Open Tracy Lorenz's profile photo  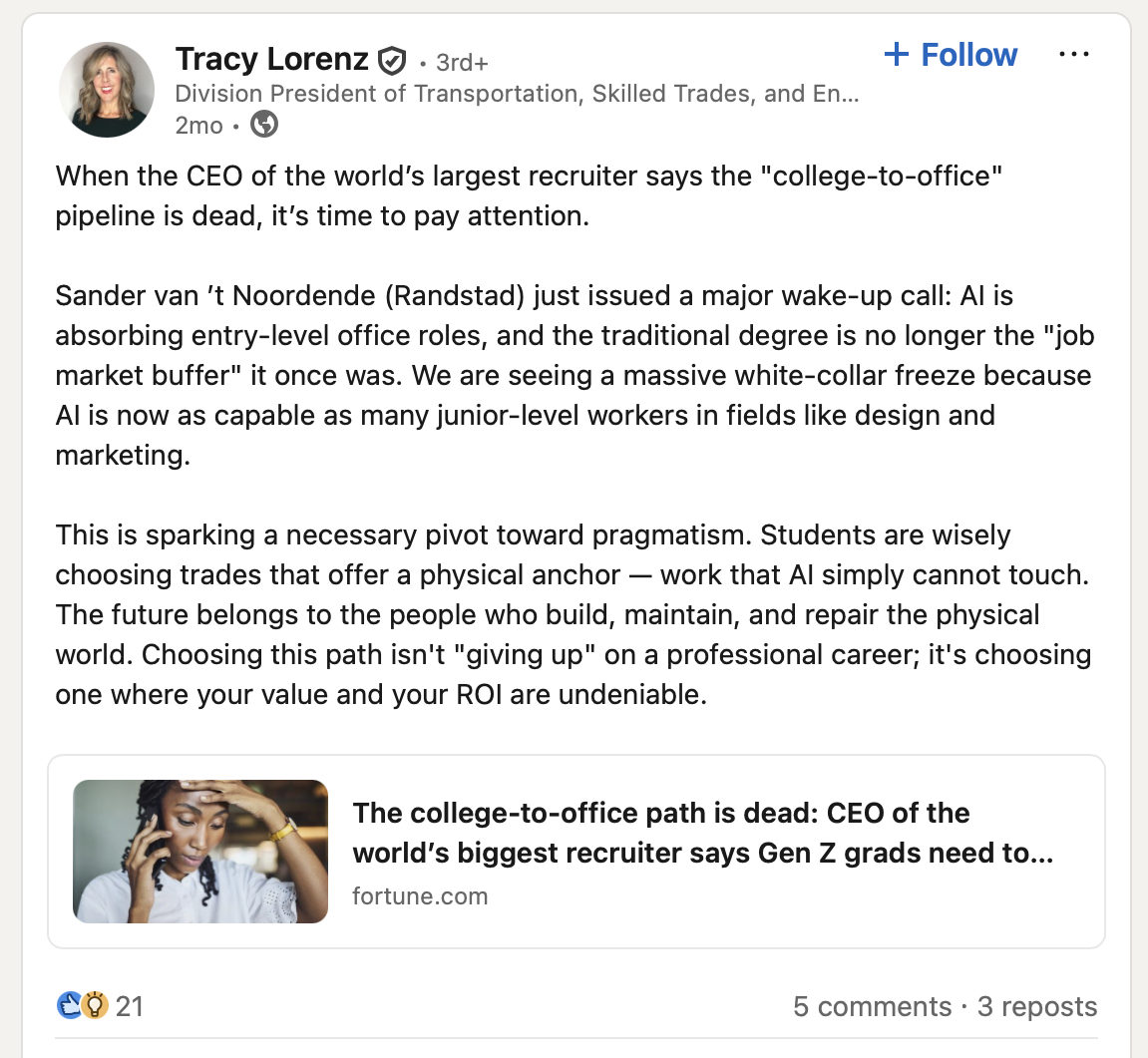point(107,90)
